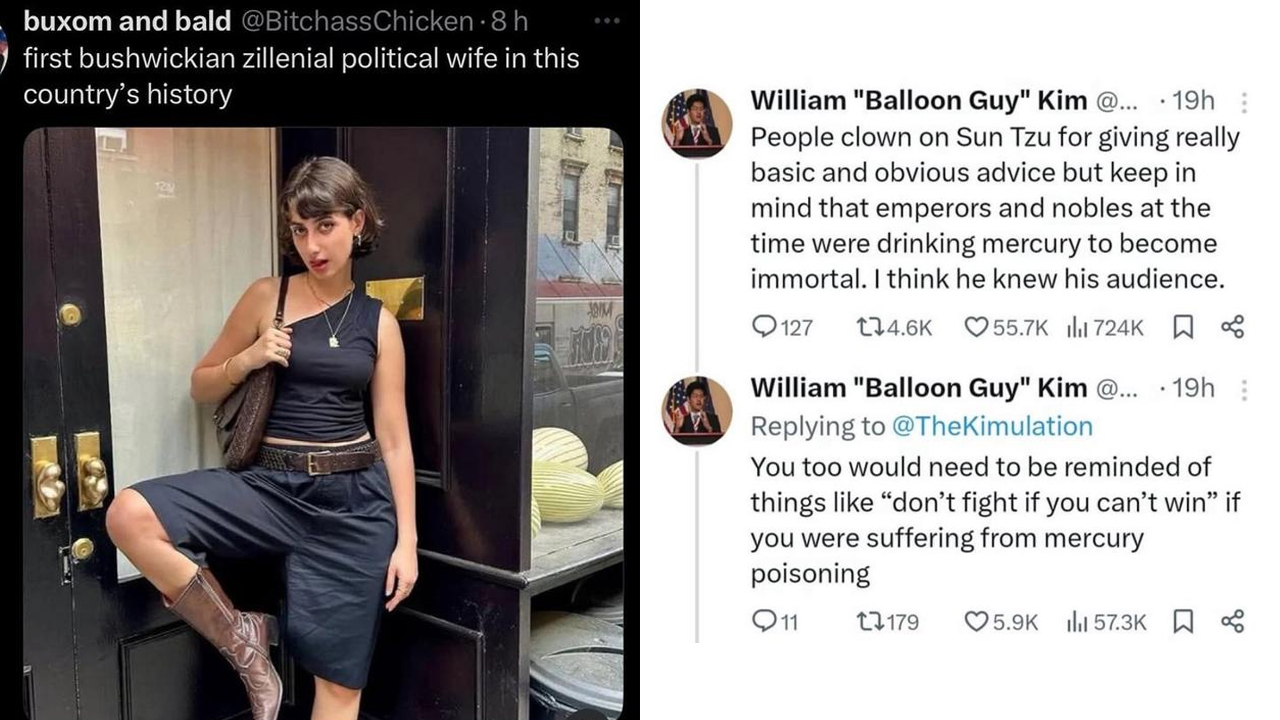Reply to the mercury poisoning tweet (11)

point(764,622)
